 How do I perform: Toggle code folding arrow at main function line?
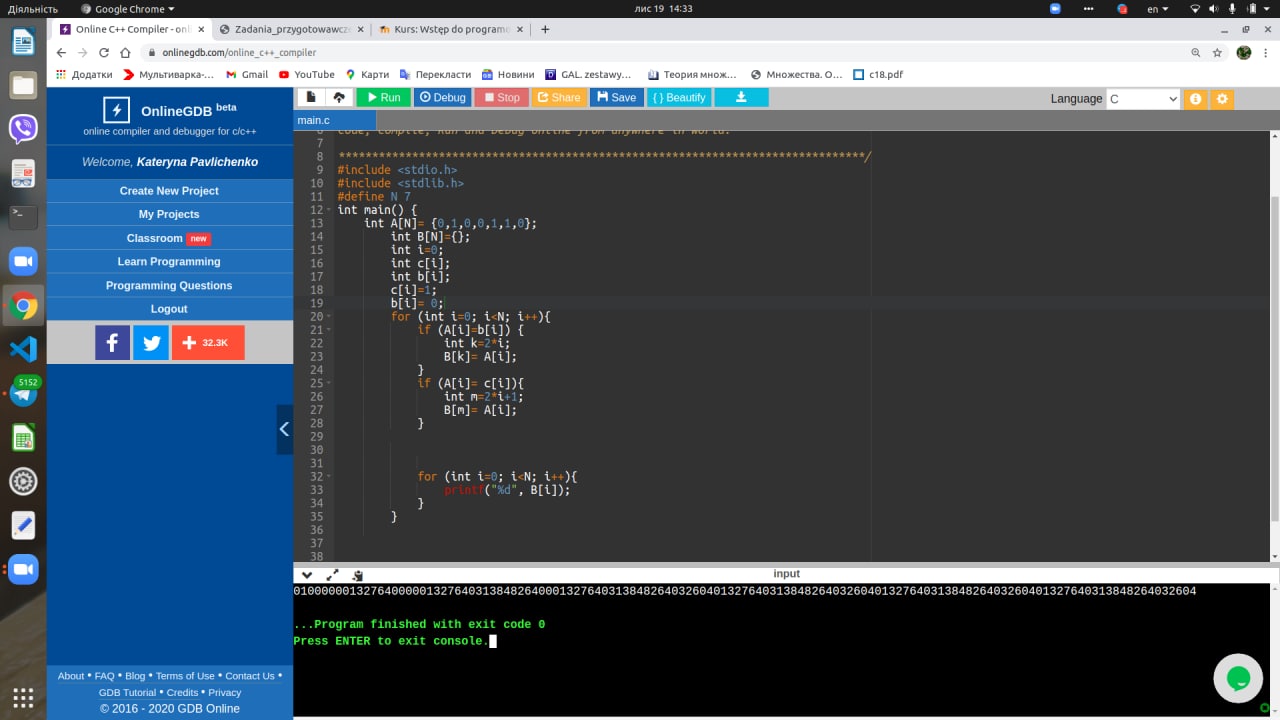(x=329, y=211)
